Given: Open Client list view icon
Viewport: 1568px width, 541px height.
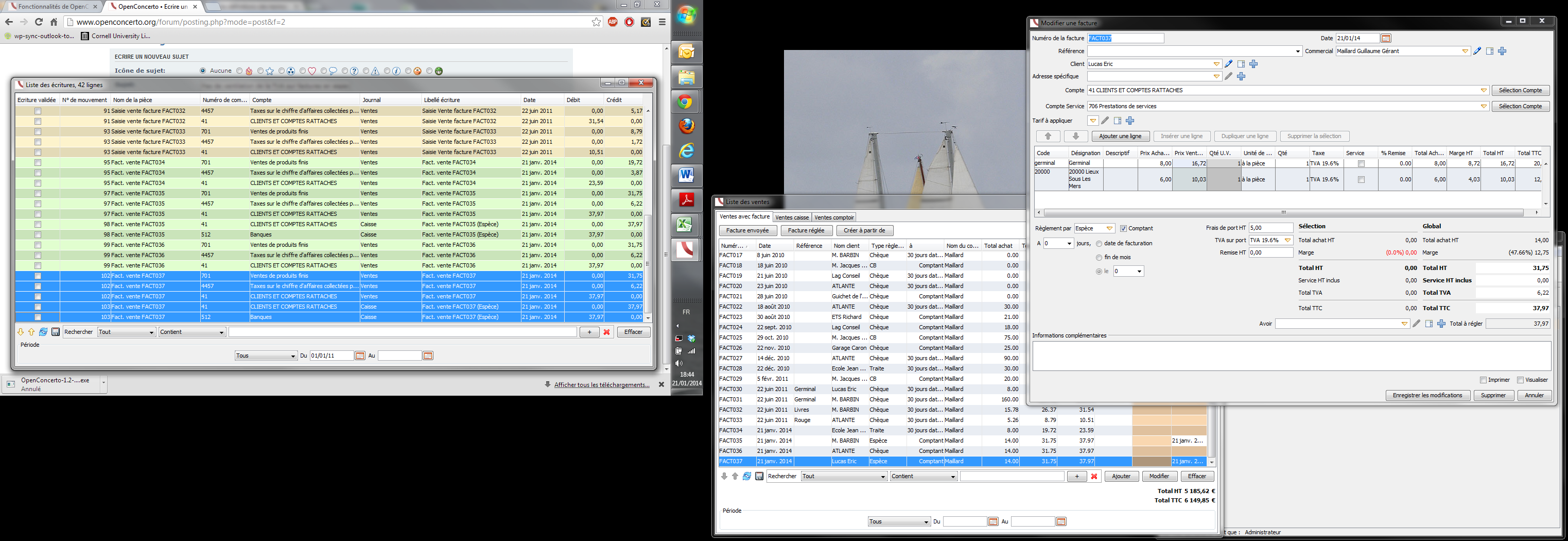Looking at the screenshot, I should (1241, 64).
